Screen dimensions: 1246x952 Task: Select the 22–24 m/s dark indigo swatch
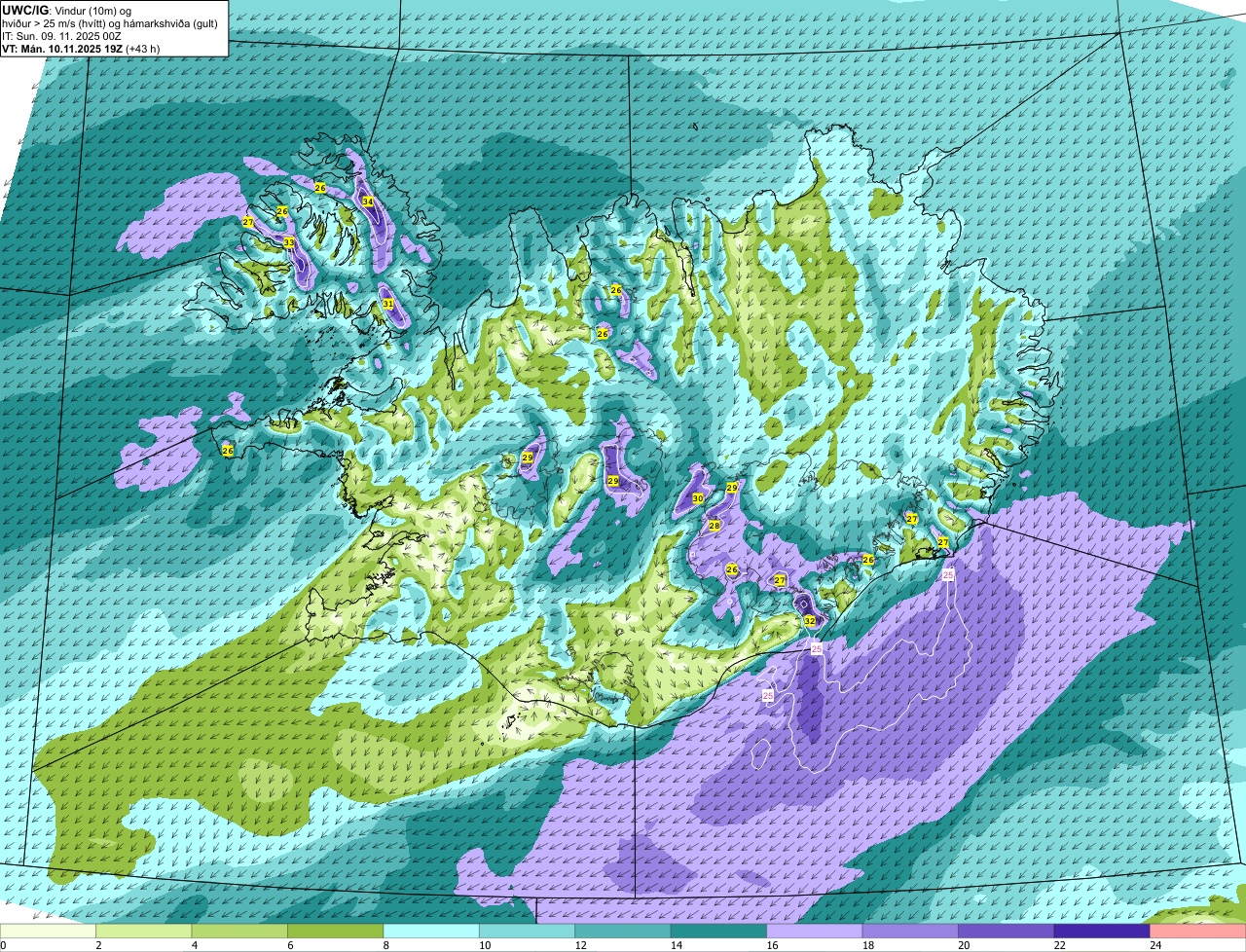pyautogui.click(x=1102, y=931)
